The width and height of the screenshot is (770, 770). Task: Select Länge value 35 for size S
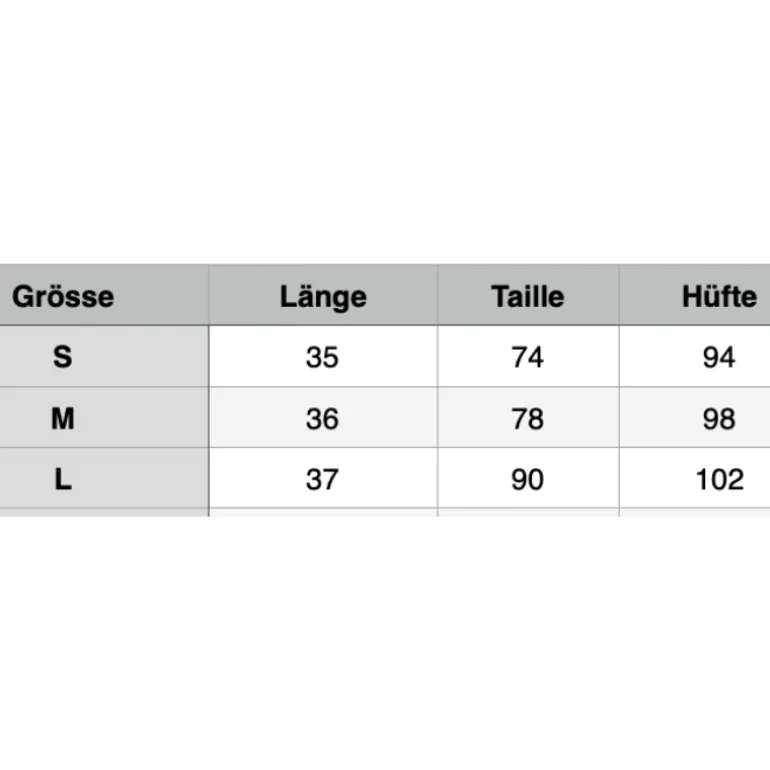click(322, 357)
